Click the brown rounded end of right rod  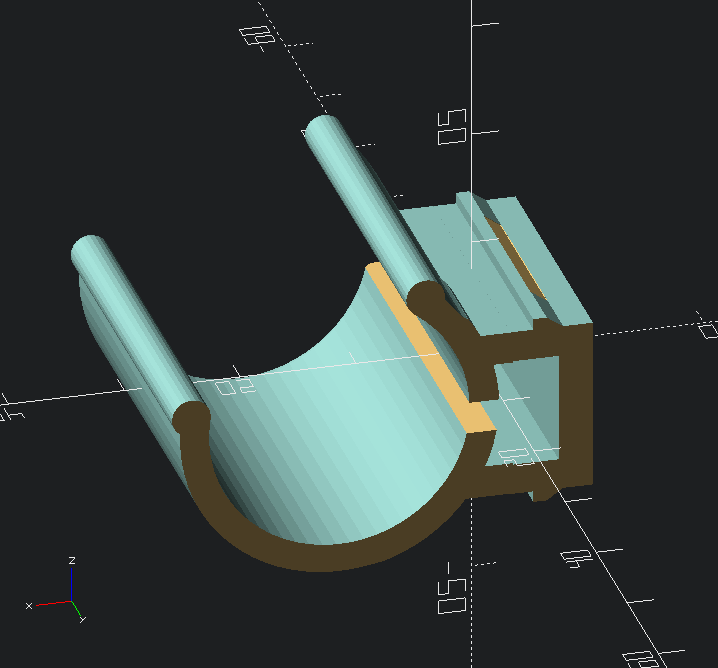click(x=427, y=296)
